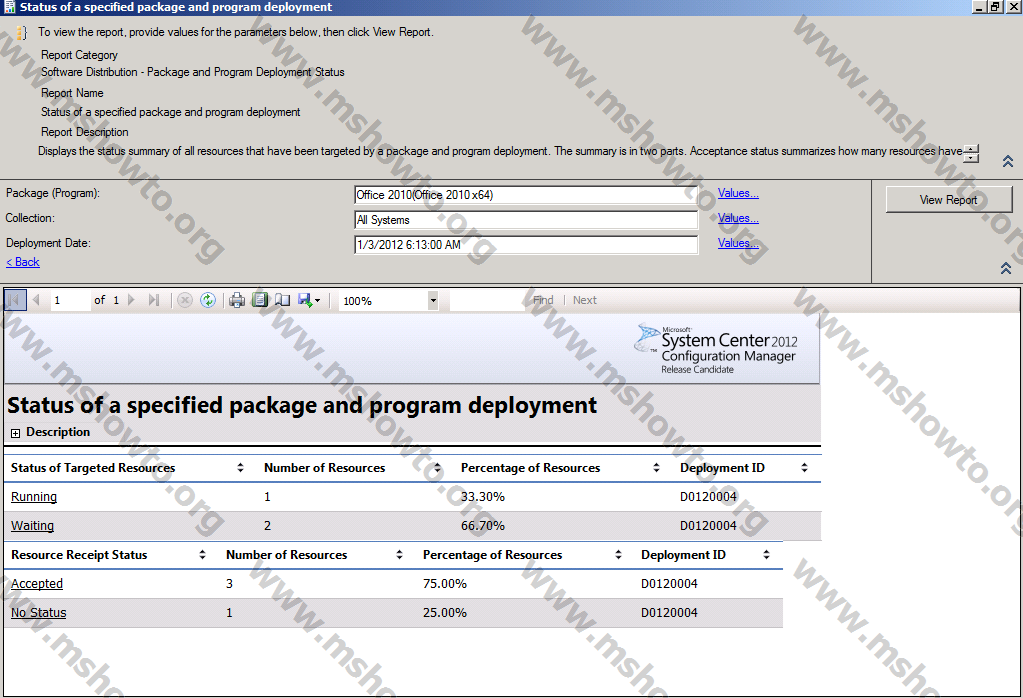Viewport: 1023px width, 698px height.
Task: Select Deployment ID in the No Status row
Action: tap(669, 613)
